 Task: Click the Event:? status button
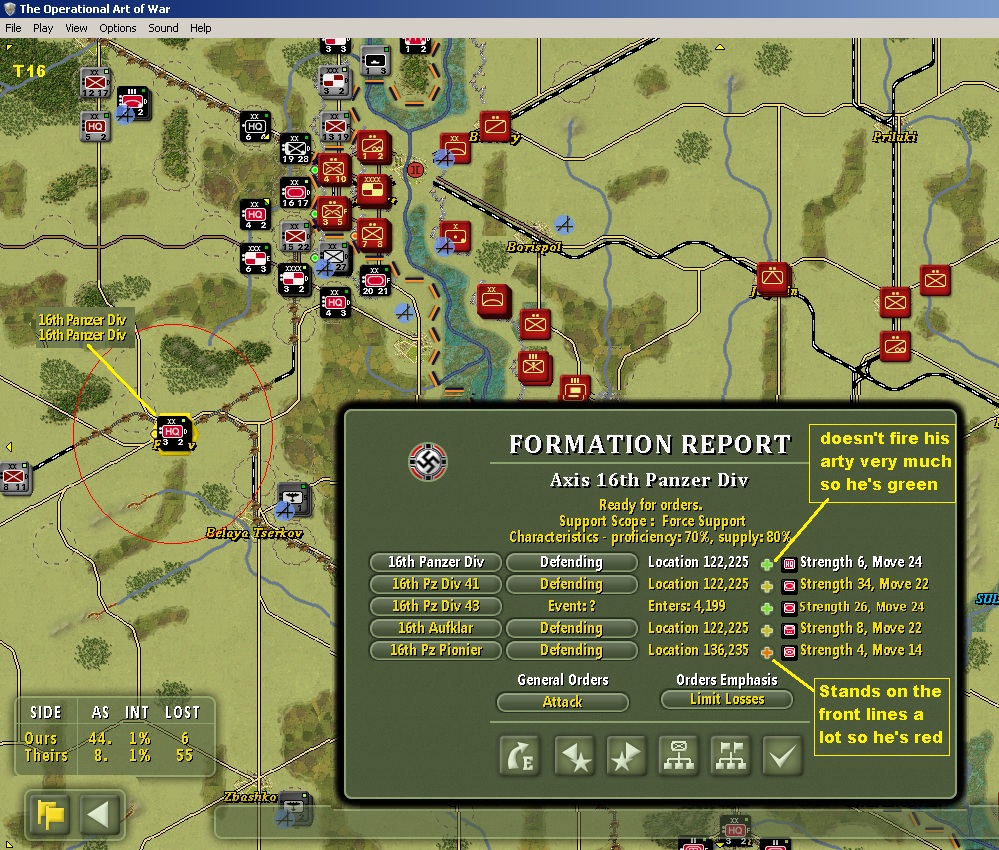571,606
